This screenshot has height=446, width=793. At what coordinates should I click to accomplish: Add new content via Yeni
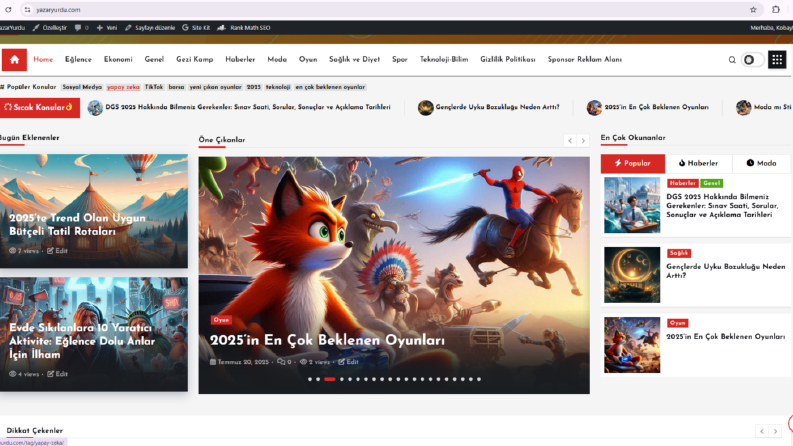pos(107,28)
